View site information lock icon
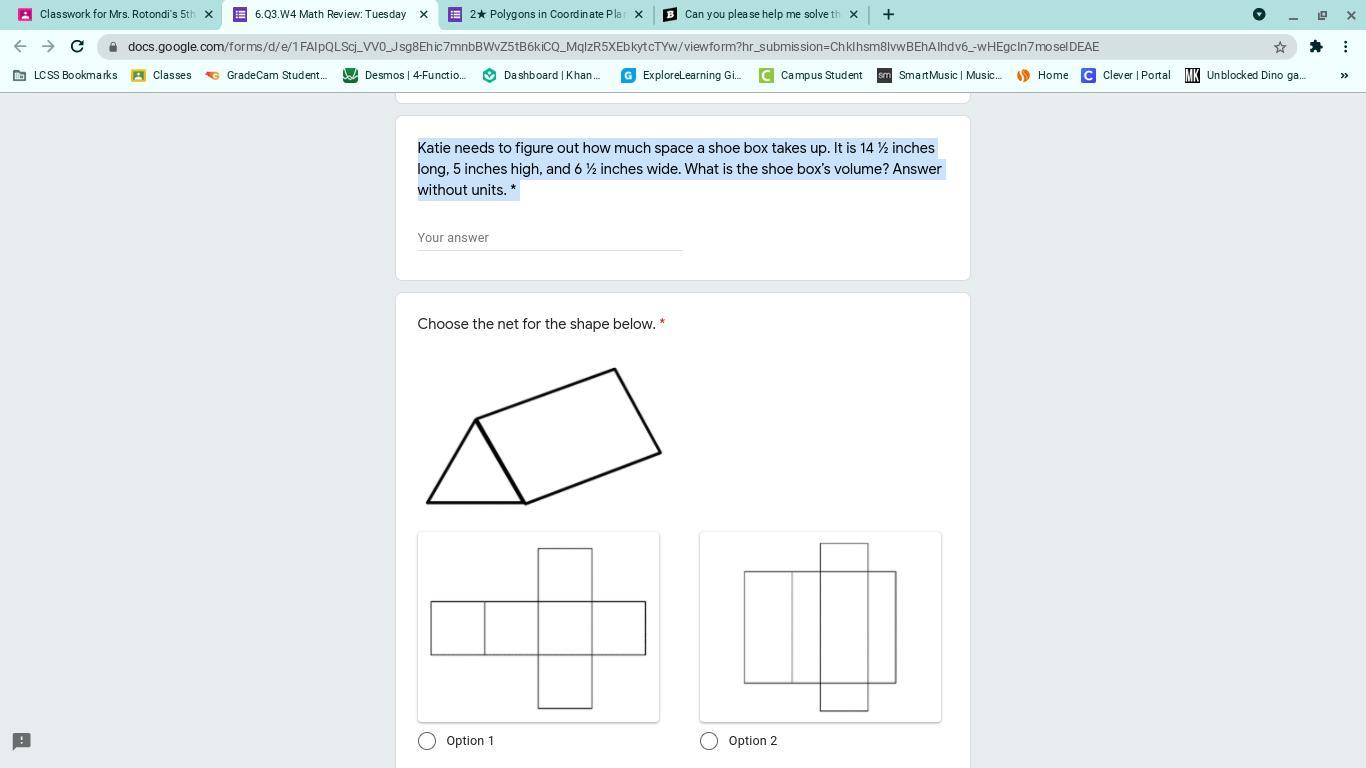The width and height of the screenshot is (1366, 768). pos(113,47)
